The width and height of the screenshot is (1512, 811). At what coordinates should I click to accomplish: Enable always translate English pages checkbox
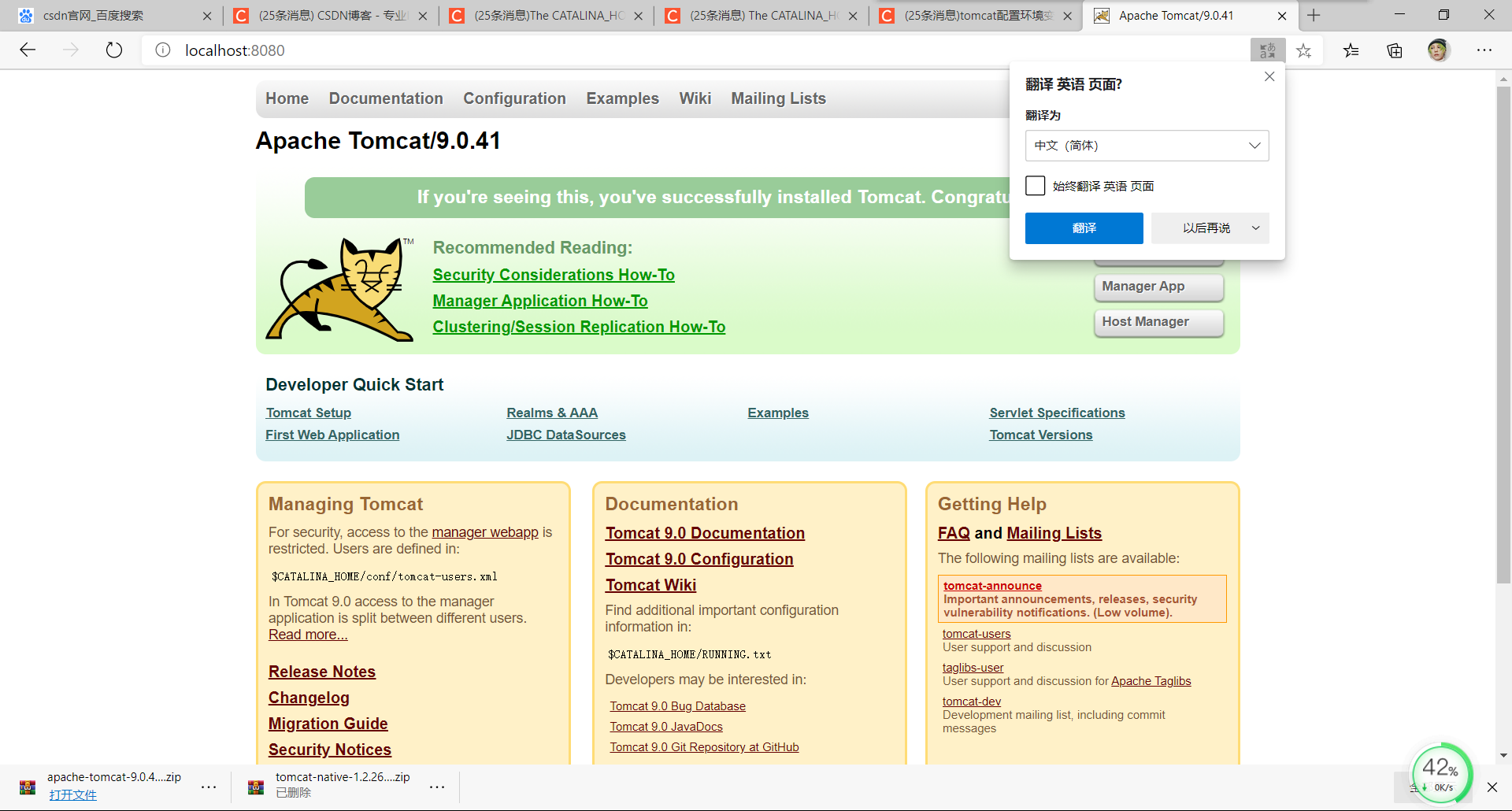pos(1036,186)
